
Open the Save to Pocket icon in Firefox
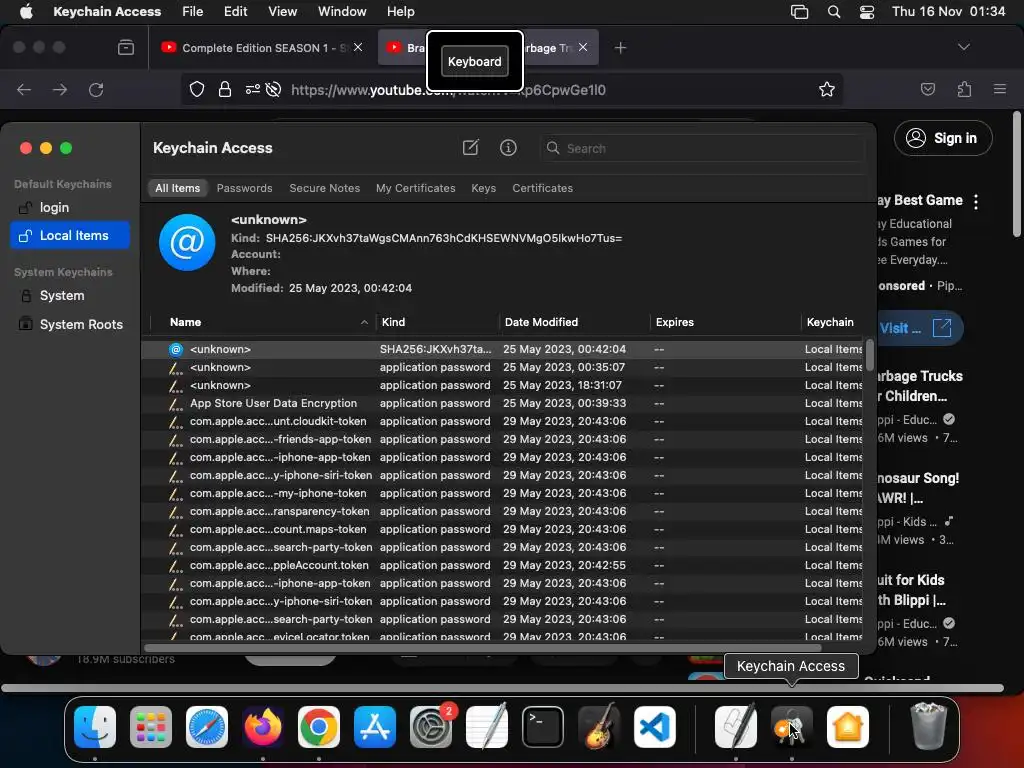click(x=927, y=89)
